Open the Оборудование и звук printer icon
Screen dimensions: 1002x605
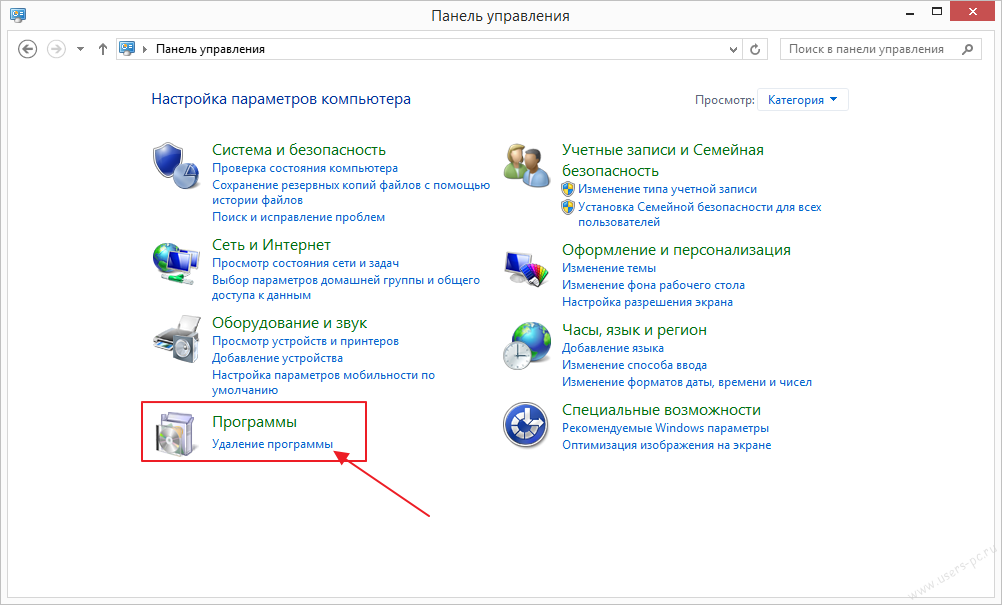177,339
